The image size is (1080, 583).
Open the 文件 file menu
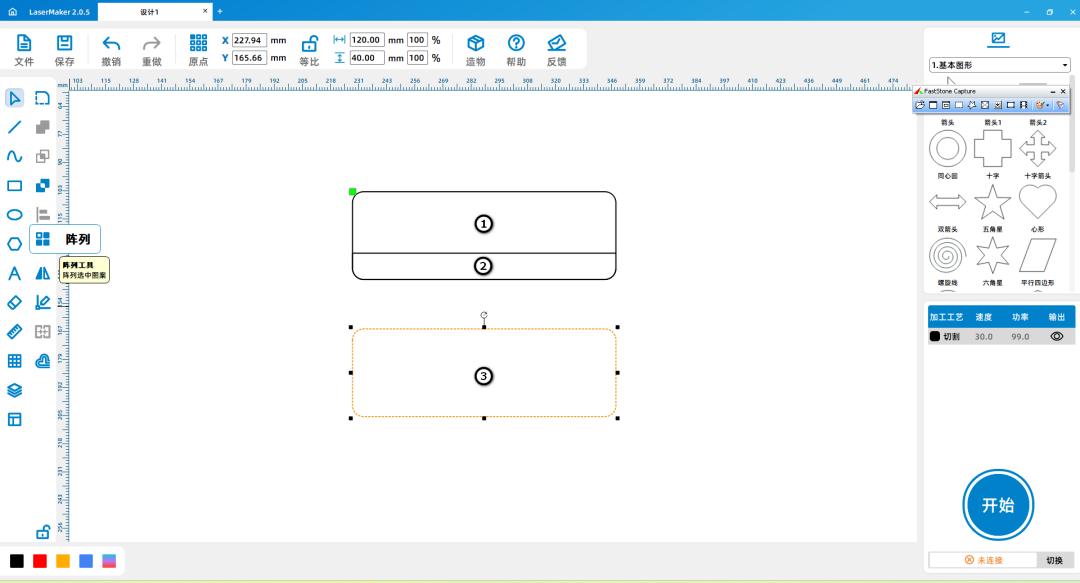coord(24,49)
